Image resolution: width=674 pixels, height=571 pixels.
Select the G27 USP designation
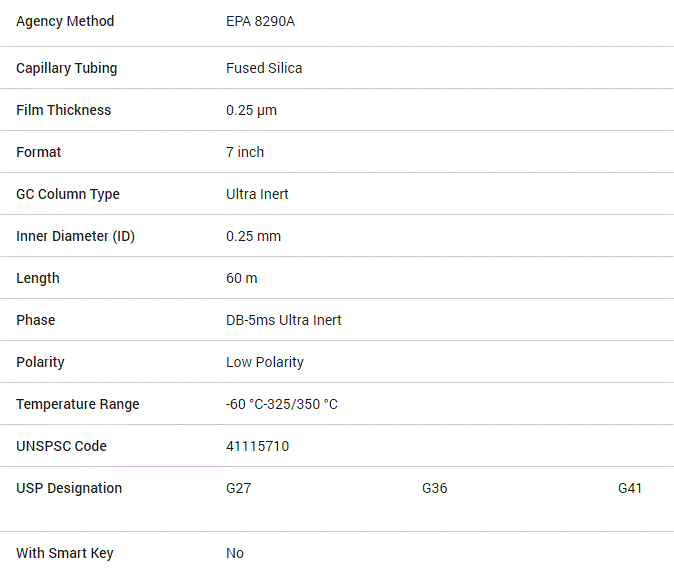[x=239, y=488]
